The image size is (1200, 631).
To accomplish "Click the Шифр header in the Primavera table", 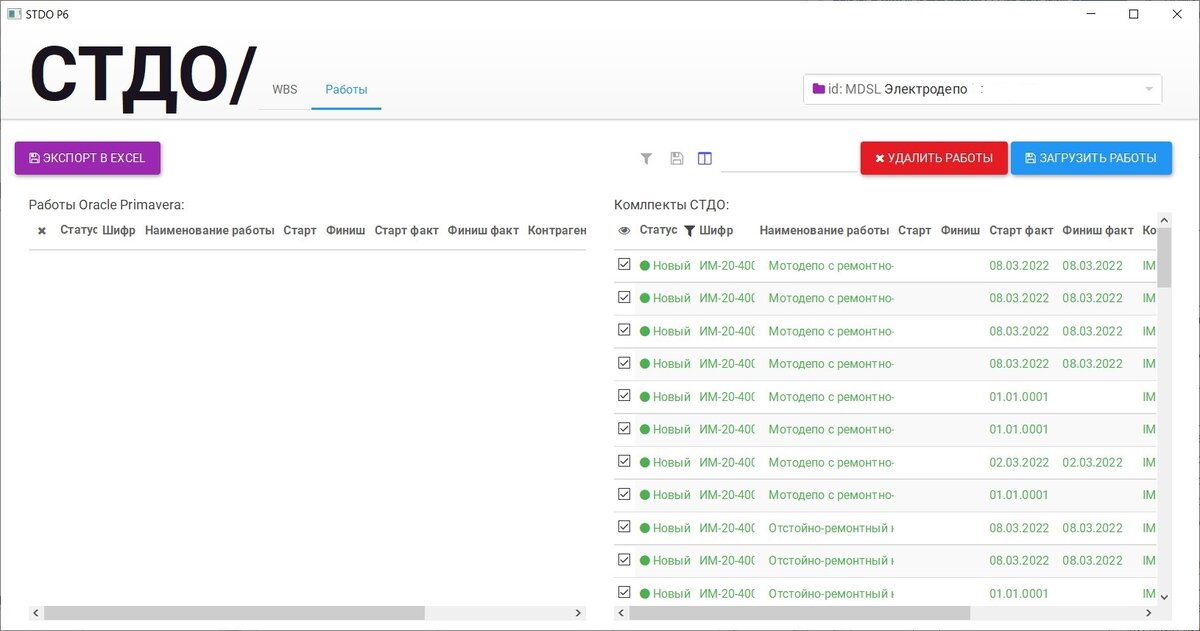I will click(119, 230).
